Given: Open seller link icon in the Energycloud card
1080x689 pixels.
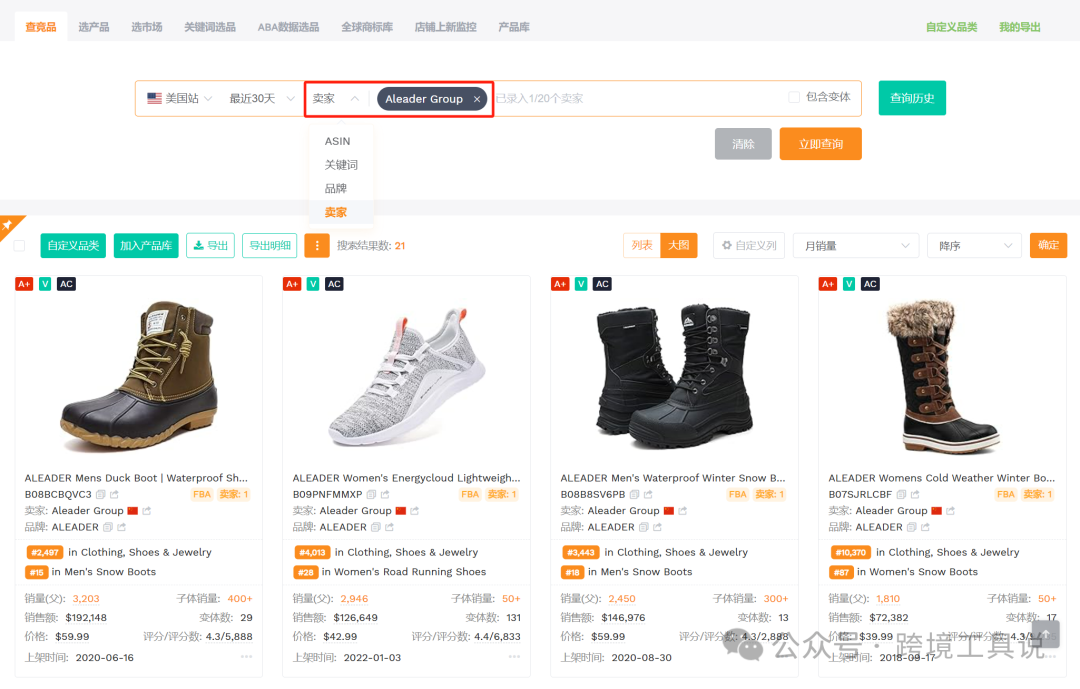Looking at the screenshot, I should pyautogui.click(x=415, y=511).
